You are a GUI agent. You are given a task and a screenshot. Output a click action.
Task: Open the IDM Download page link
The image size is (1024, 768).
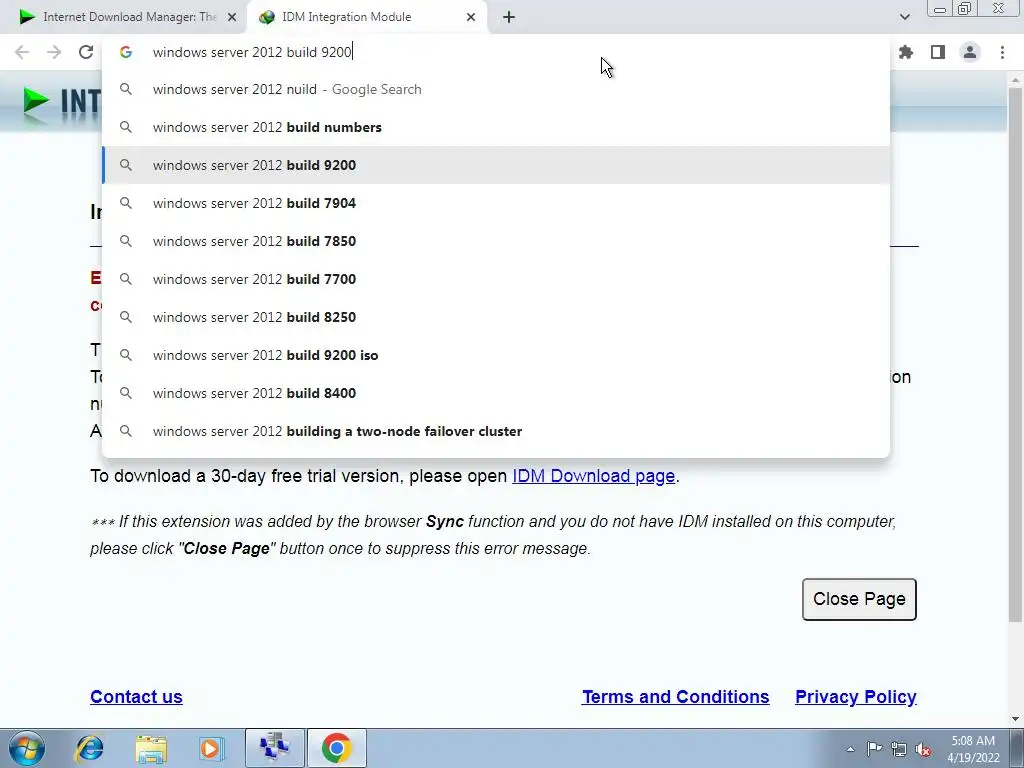pos(593,476)
